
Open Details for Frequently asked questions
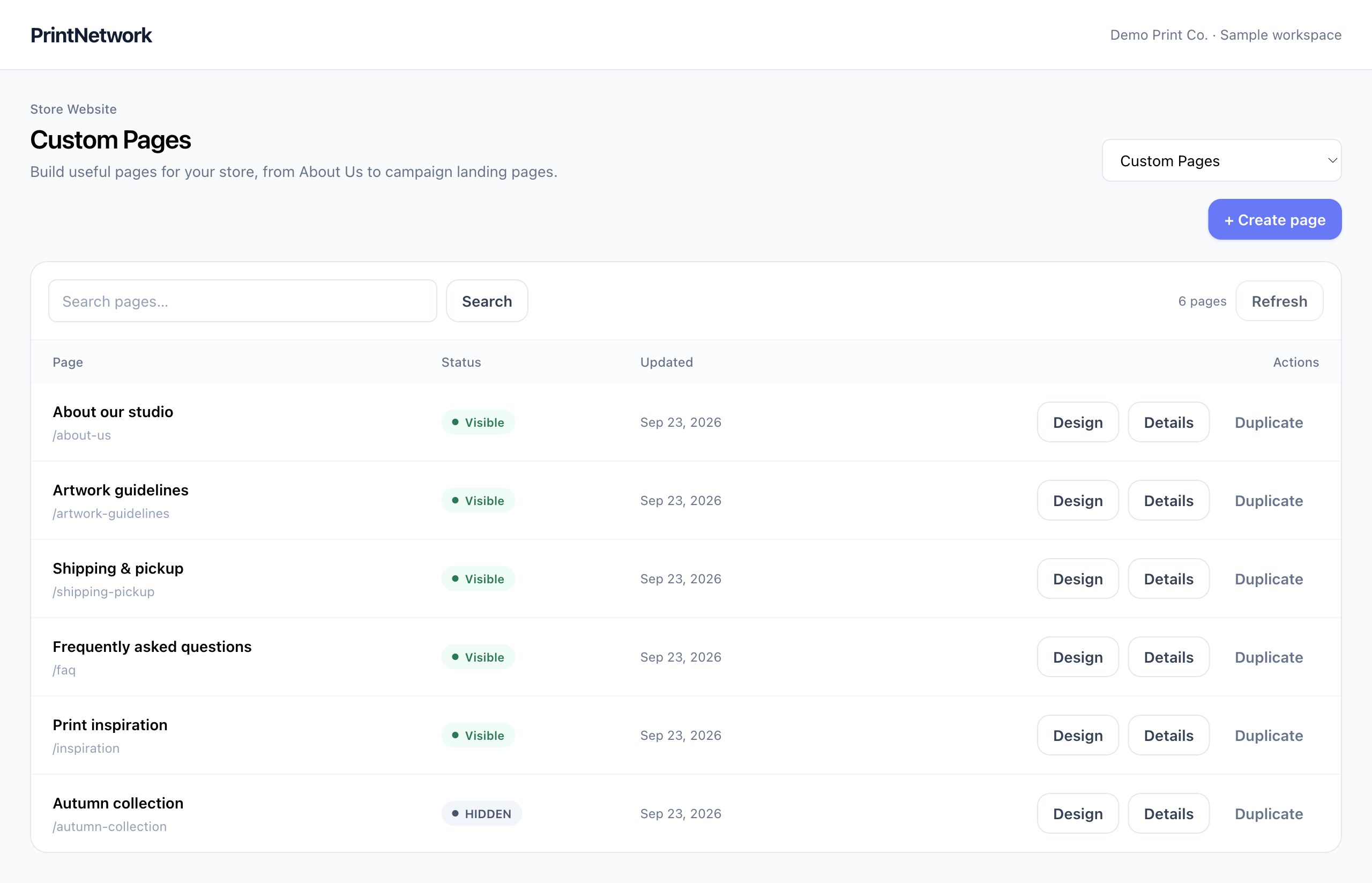[1168, 657]
